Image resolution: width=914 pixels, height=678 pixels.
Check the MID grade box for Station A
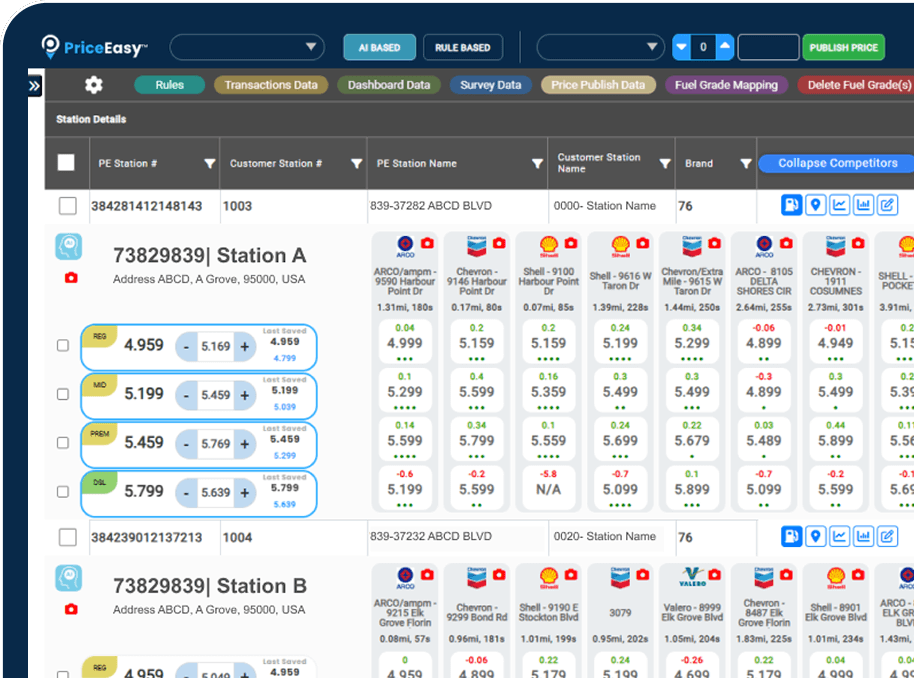[63, 395]
